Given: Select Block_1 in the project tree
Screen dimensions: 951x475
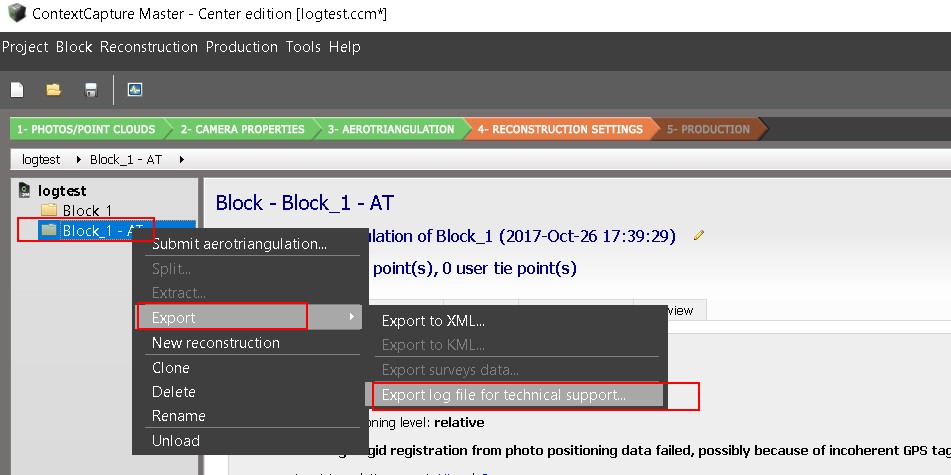Looking at the screenshot, I should (87, 211).
